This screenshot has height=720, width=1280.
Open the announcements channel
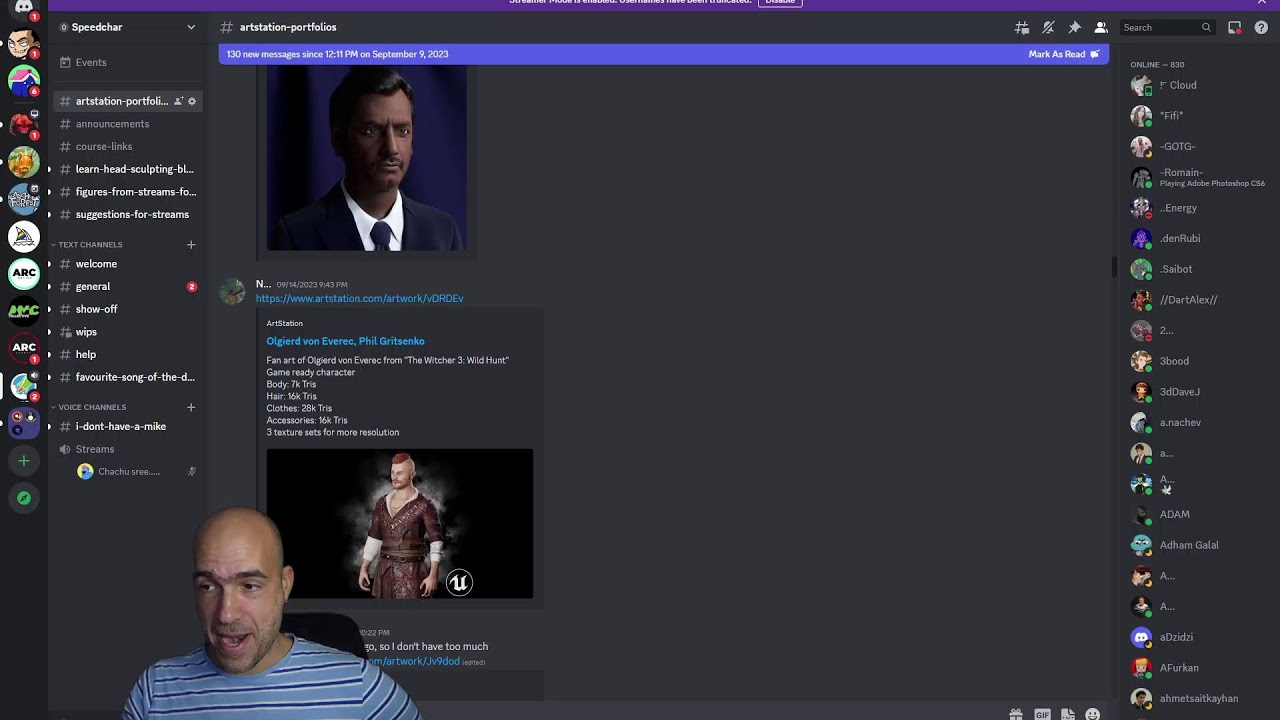[128, 124]
